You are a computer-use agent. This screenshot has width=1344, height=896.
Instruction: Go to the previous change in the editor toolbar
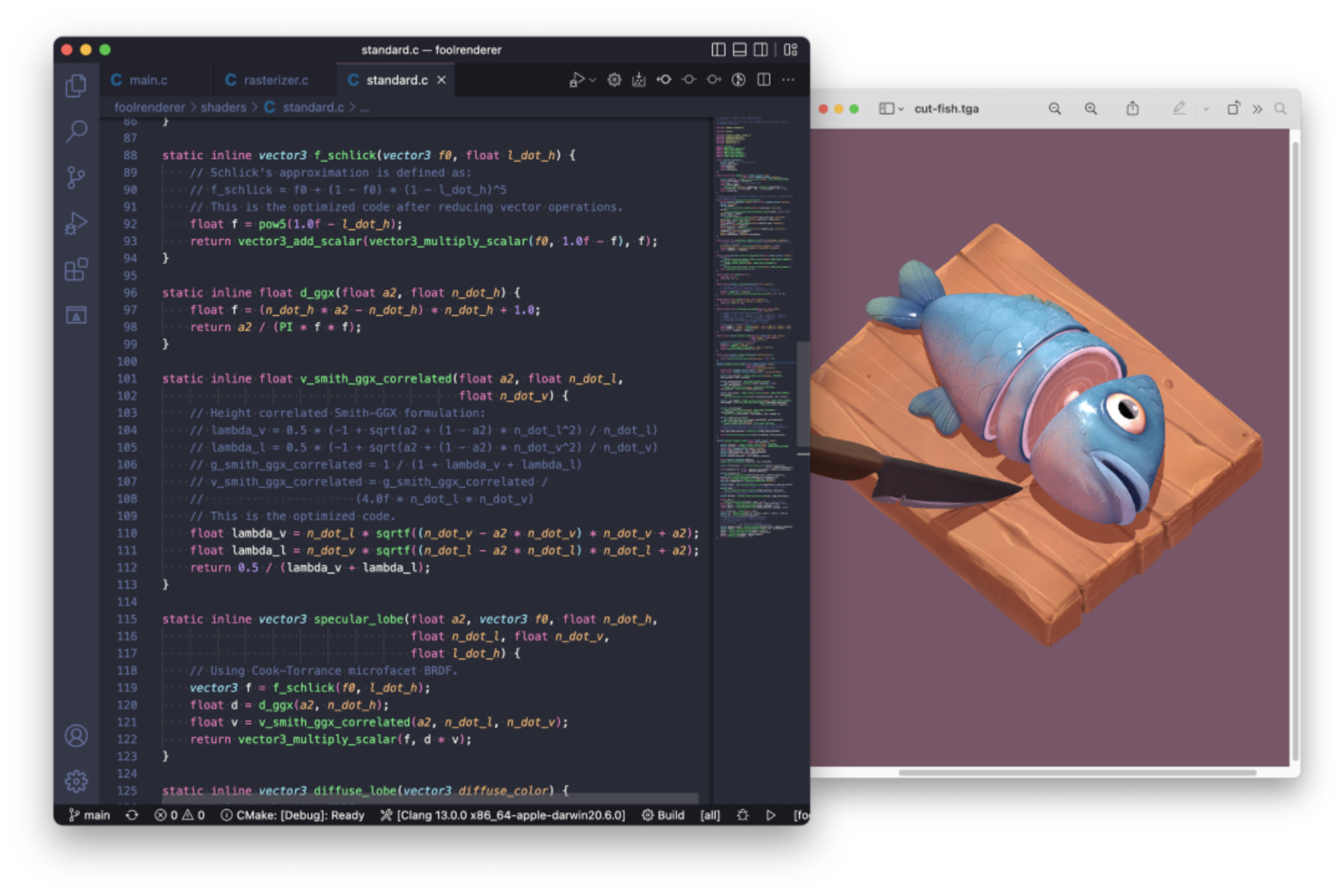pos(664,80)
